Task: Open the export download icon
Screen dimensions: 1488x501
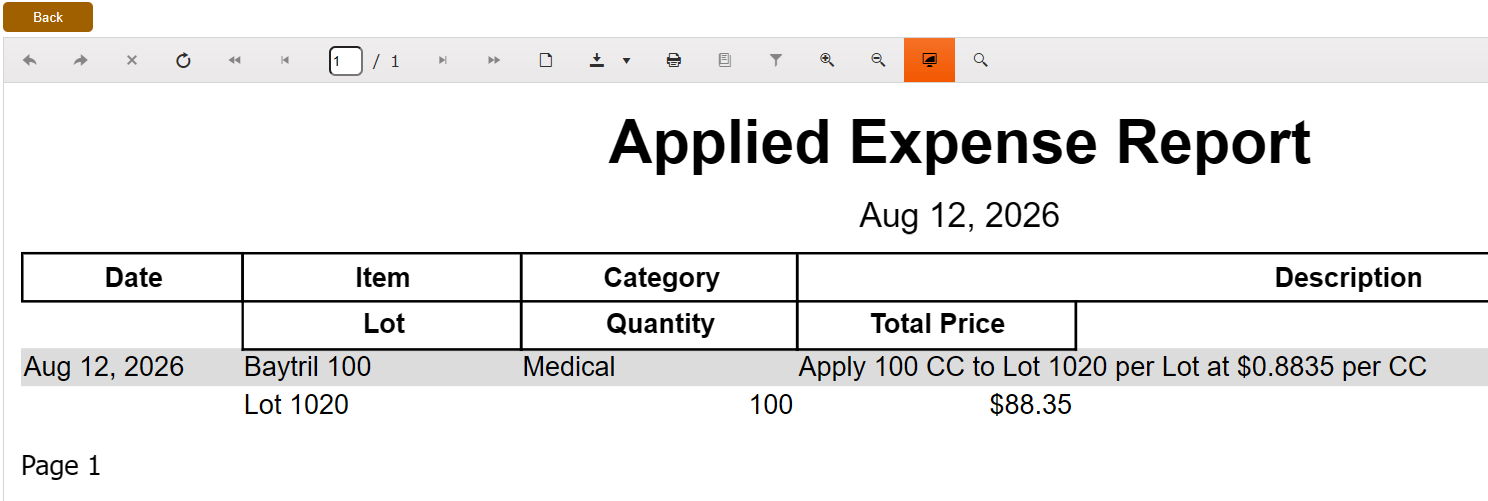Action: 597,61
